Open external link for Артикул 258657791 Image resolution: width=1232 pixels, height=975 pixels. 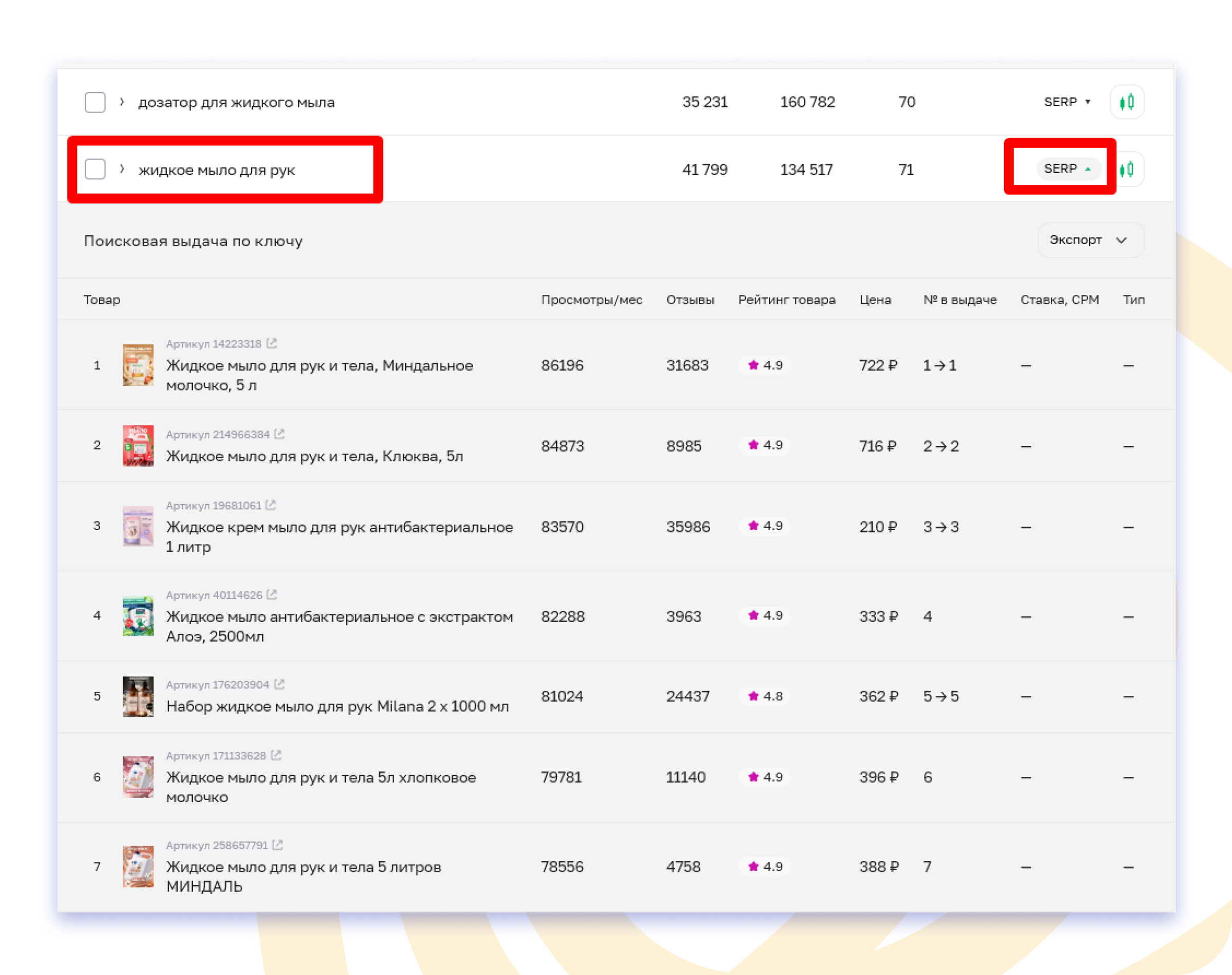pyautogui.click(x=278, y=845)
